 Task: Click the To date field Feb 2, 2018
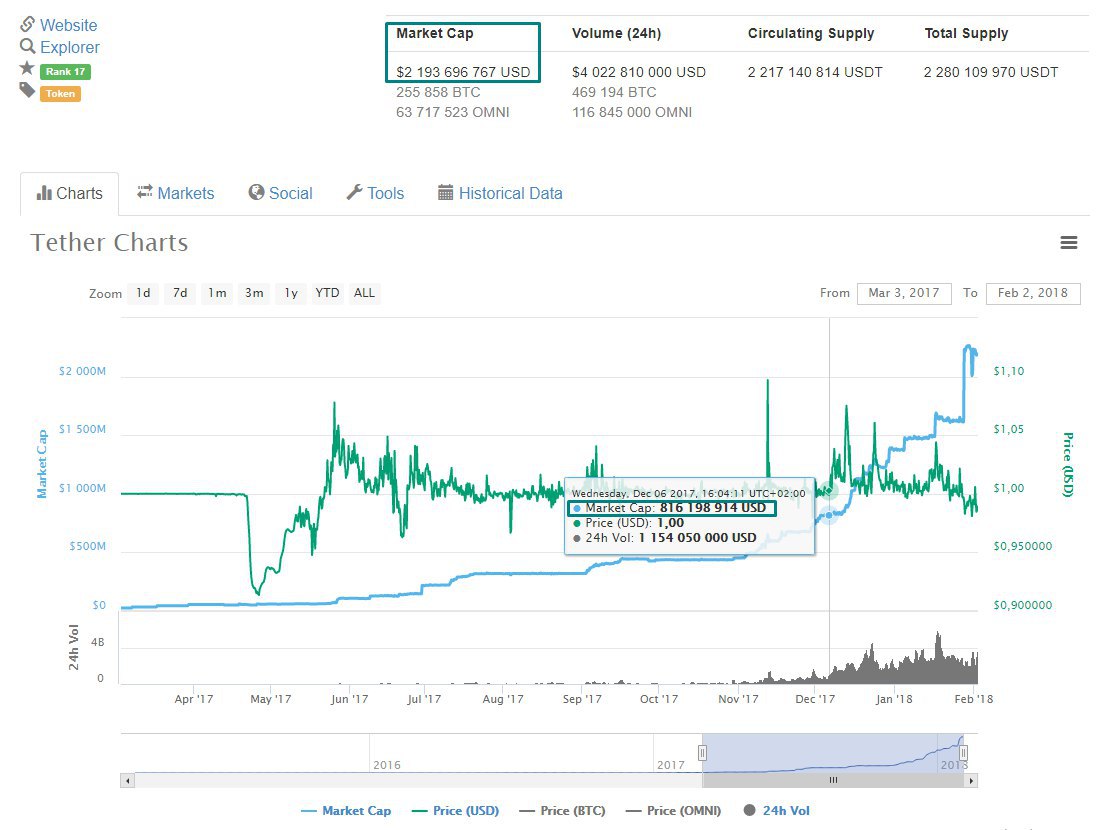point(1033,293)
